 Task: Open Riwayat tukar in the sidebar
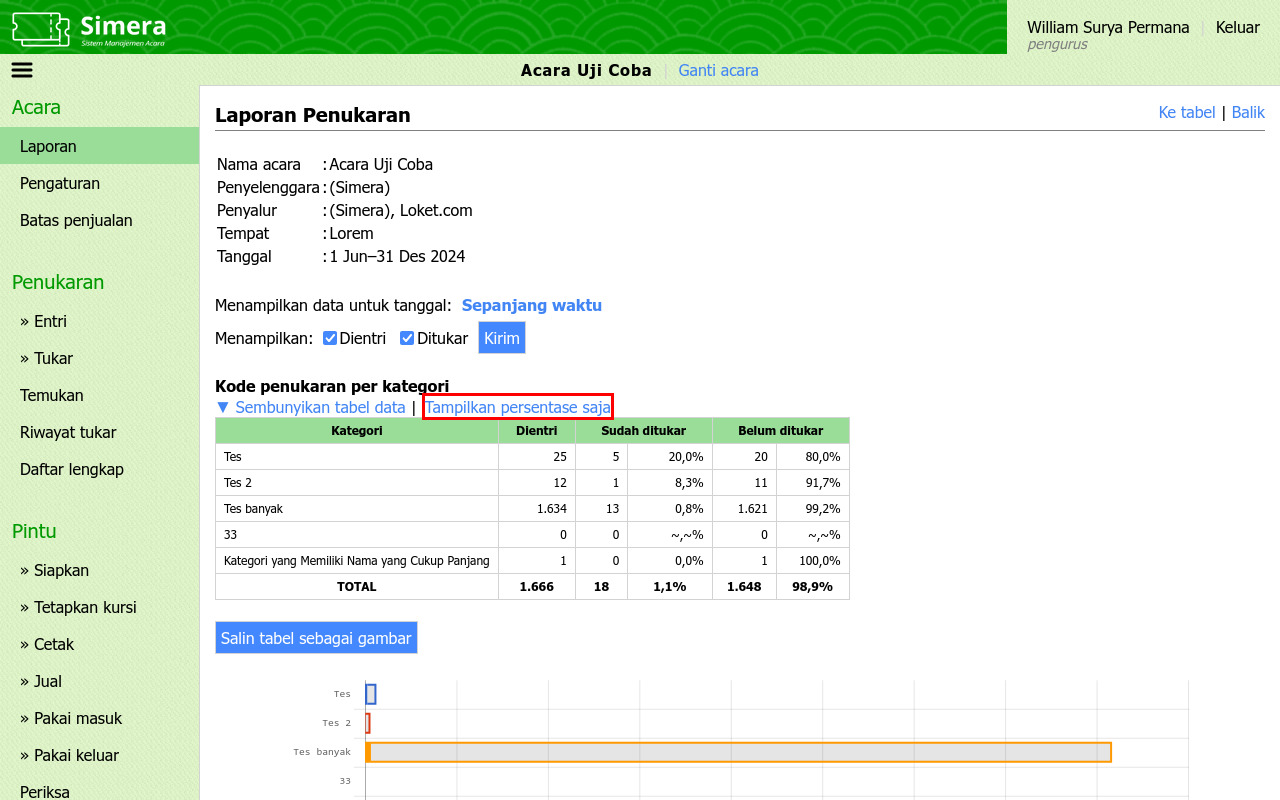[x=99, y=432]
